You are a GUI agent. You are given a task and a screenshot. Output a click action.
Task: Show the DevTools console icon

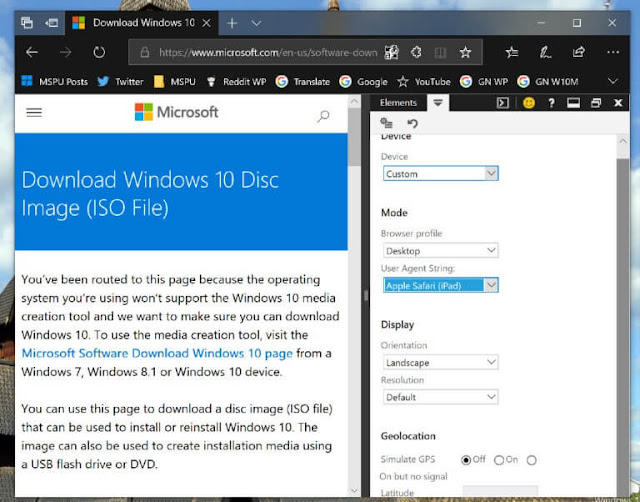coord(502,103)
